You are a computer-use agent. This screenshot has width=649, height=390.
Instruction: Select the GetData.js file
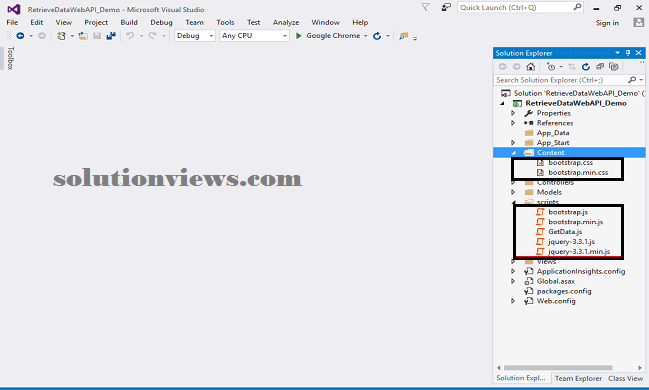[x=565, y=232]
